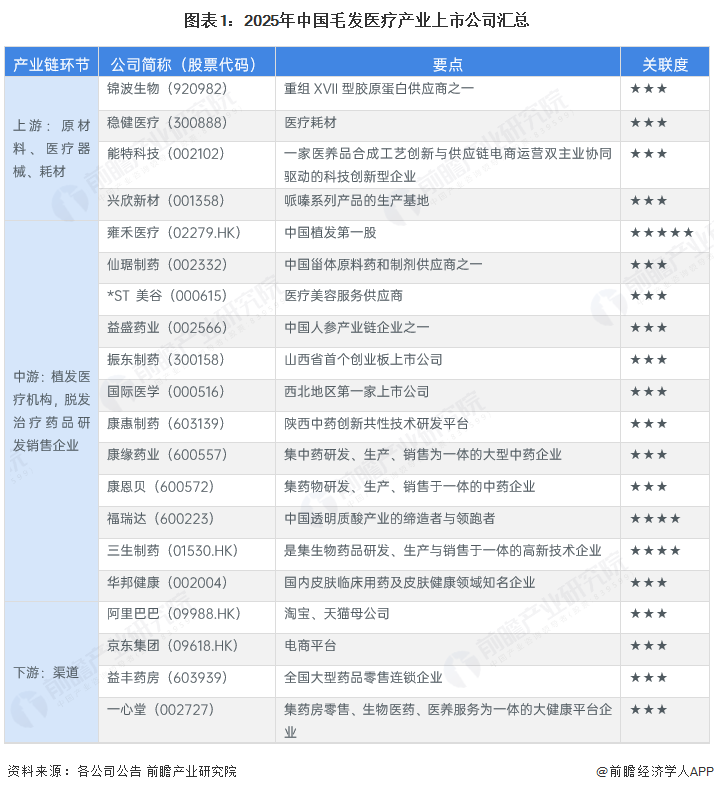Click 国内皮肤临床用药及皮肤健康领域知名企业 description

point(409,582)
